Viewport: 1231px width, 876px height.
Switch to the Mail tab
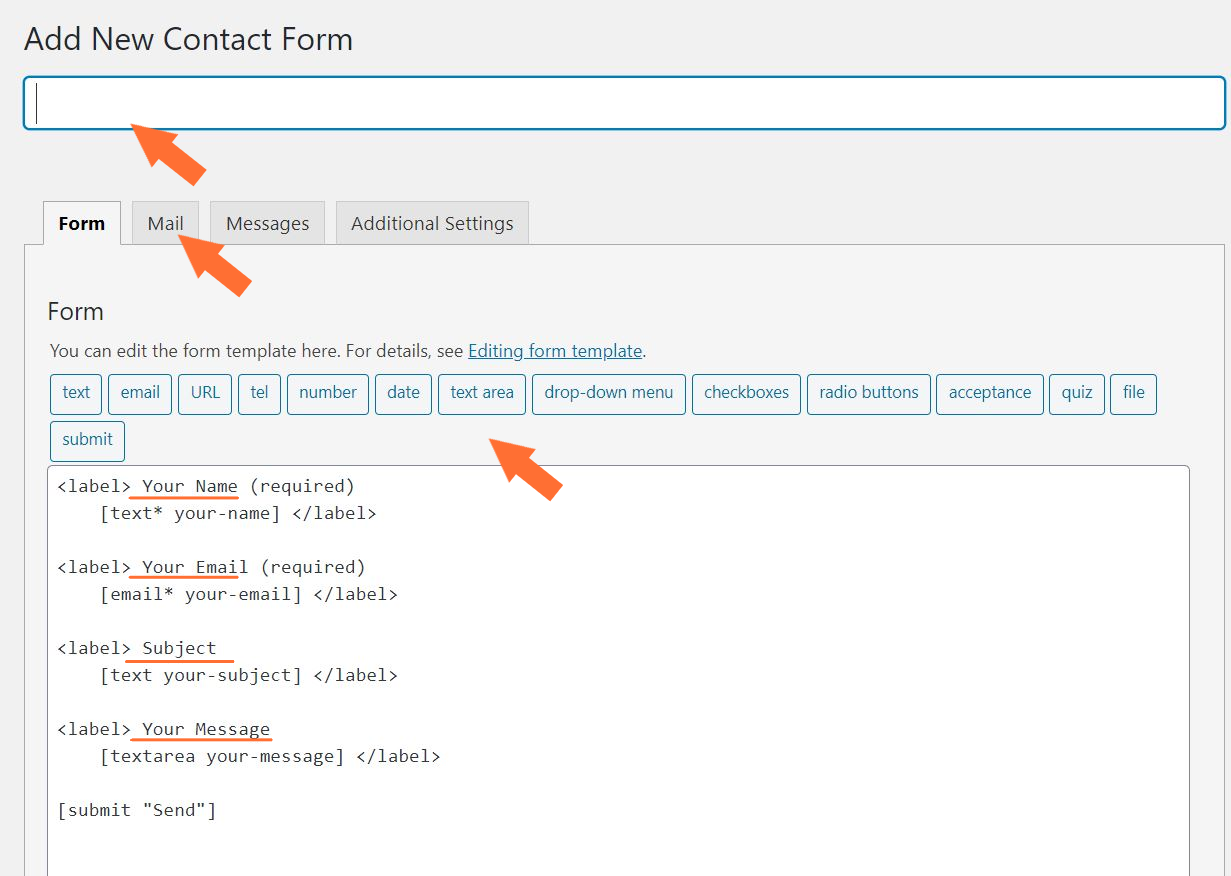coord(165,223)
